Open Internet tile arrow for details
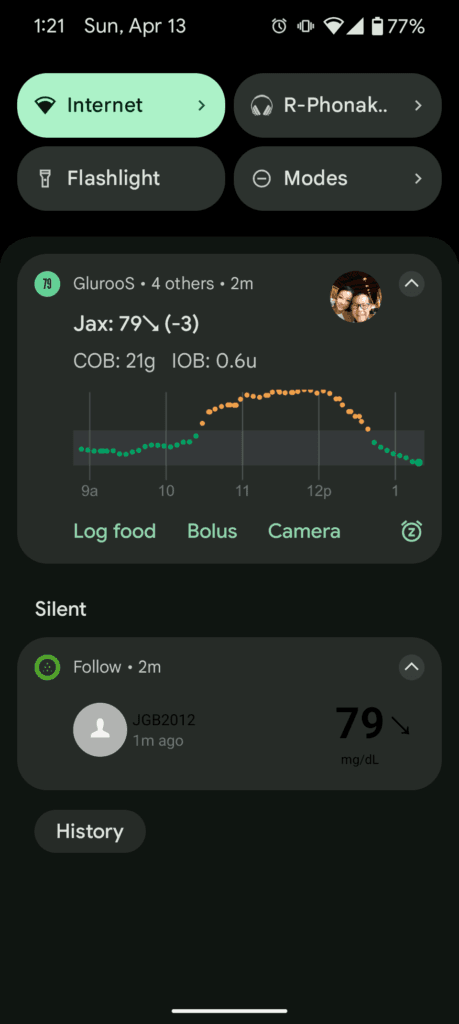The image size is (459, 1024). [x=202, y=105]
